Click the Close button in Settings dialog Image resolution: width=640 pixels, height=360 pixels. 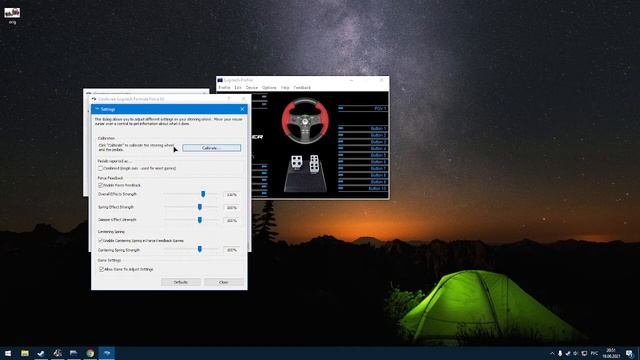[224, 282]
